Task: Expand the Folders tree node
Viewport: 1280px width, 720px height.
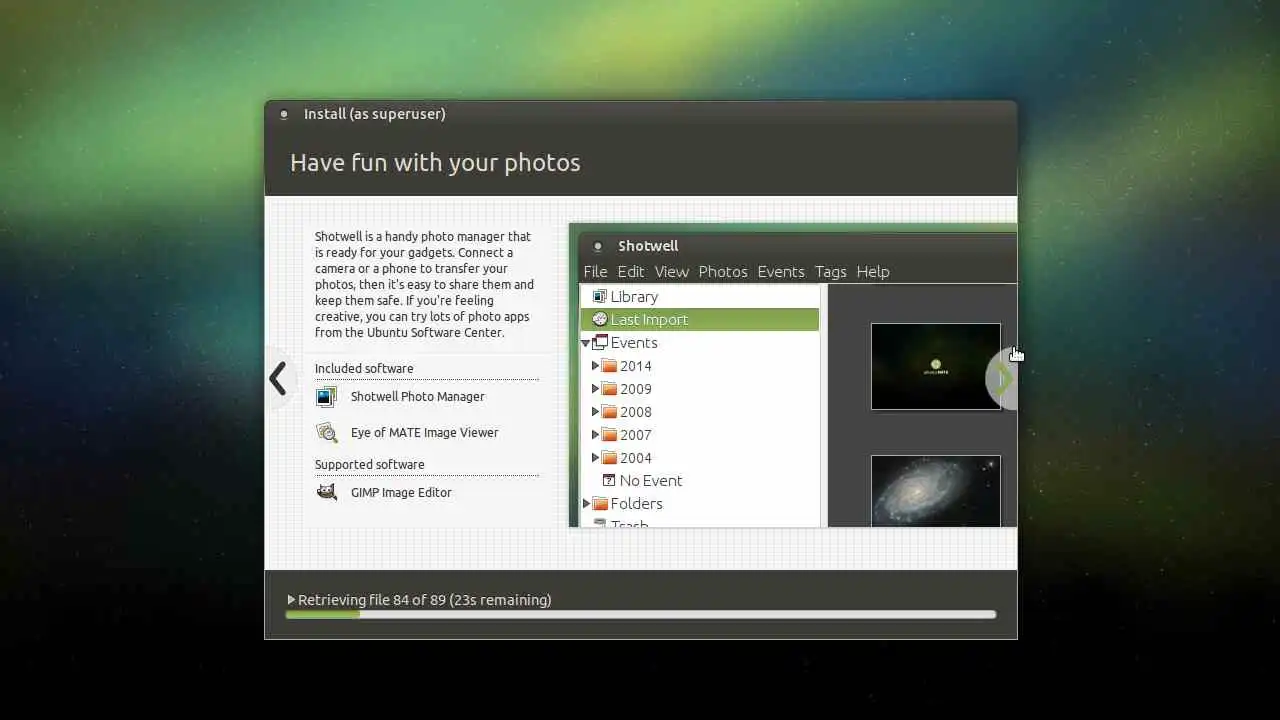Action: pos(586,504)
